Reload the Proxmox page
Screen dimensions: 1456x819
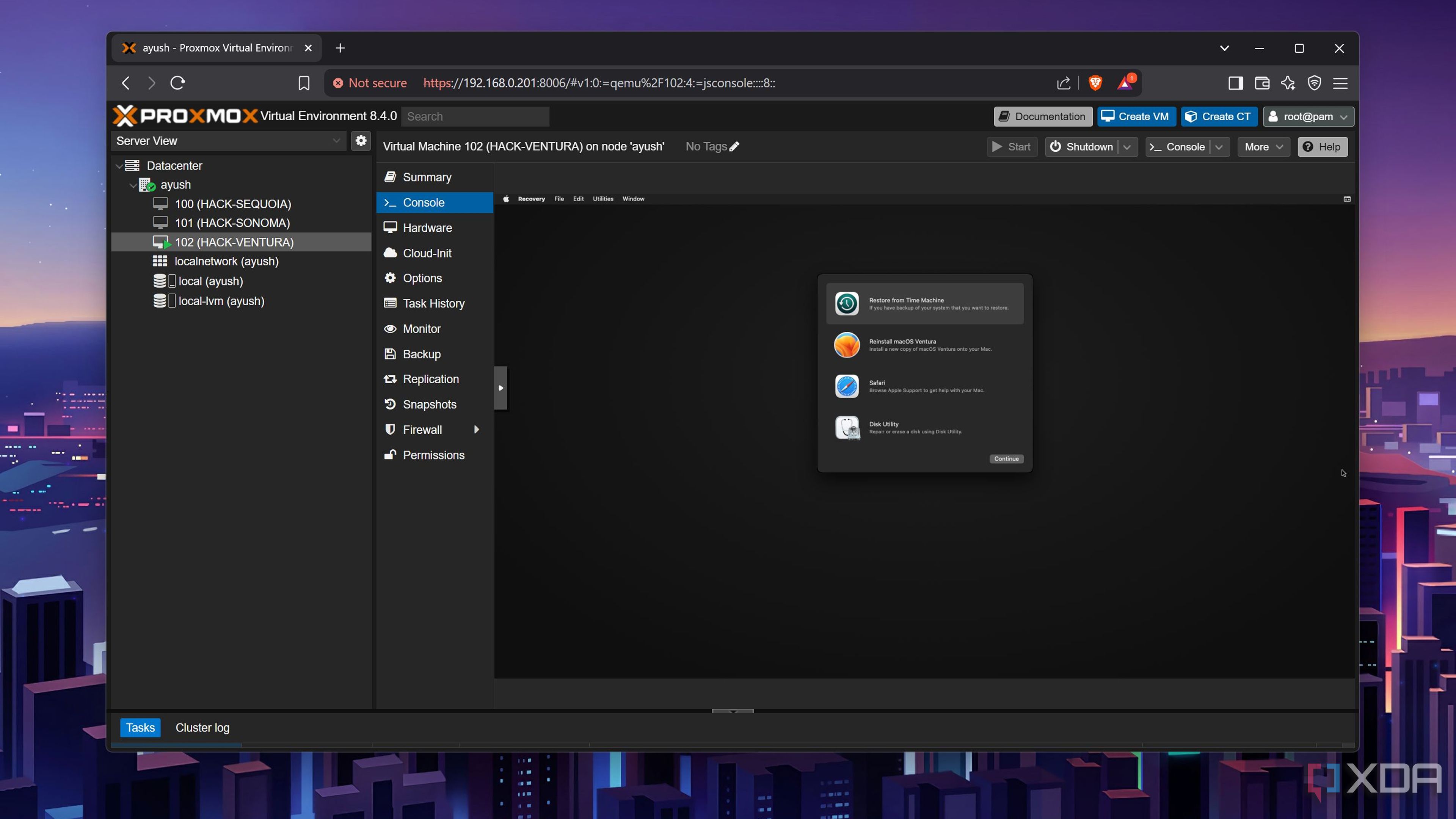[177, 83]
